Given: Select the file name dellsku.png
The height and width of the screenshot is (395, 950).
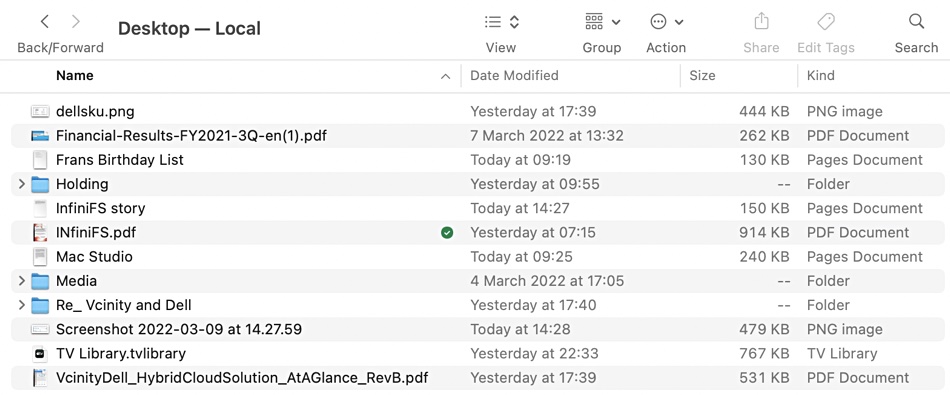Looking at the screenshot, I should tap(95, 111).
